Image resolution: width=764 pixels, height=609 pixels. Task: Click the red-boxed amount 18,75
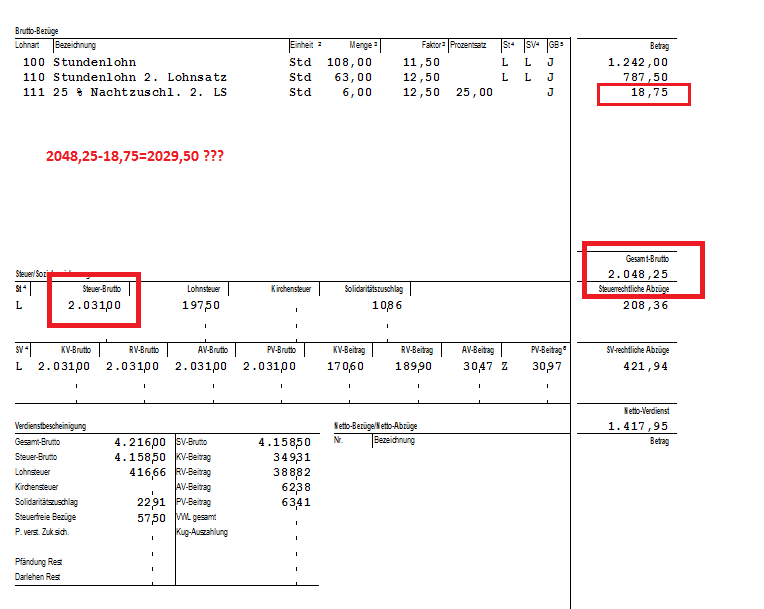coord(651,93)
